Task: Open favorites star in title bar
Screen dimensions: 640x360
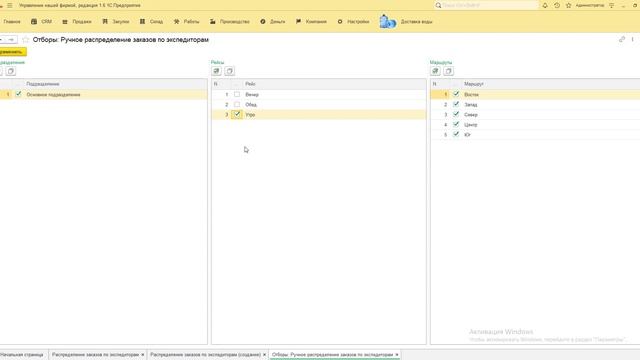Action: coord(569,5)
